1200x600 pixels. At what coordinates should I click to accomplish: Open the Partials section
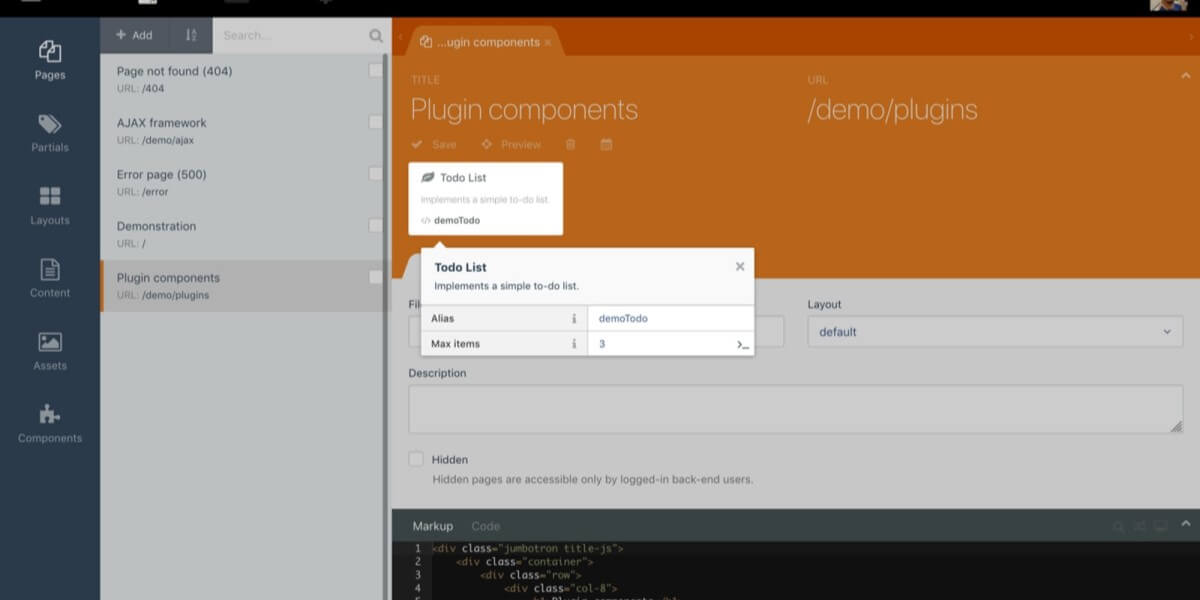[50, 133]
